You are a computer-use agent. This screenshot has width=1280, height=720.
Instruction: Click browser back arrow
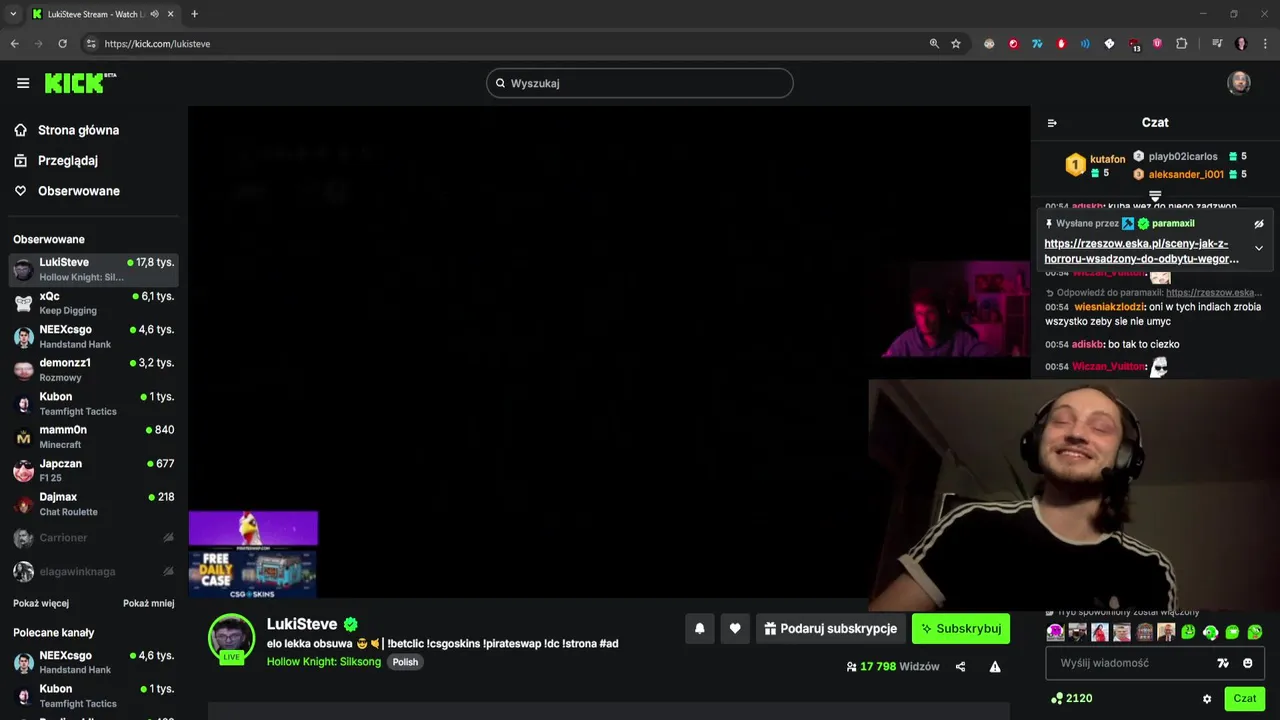coord(14,44)
